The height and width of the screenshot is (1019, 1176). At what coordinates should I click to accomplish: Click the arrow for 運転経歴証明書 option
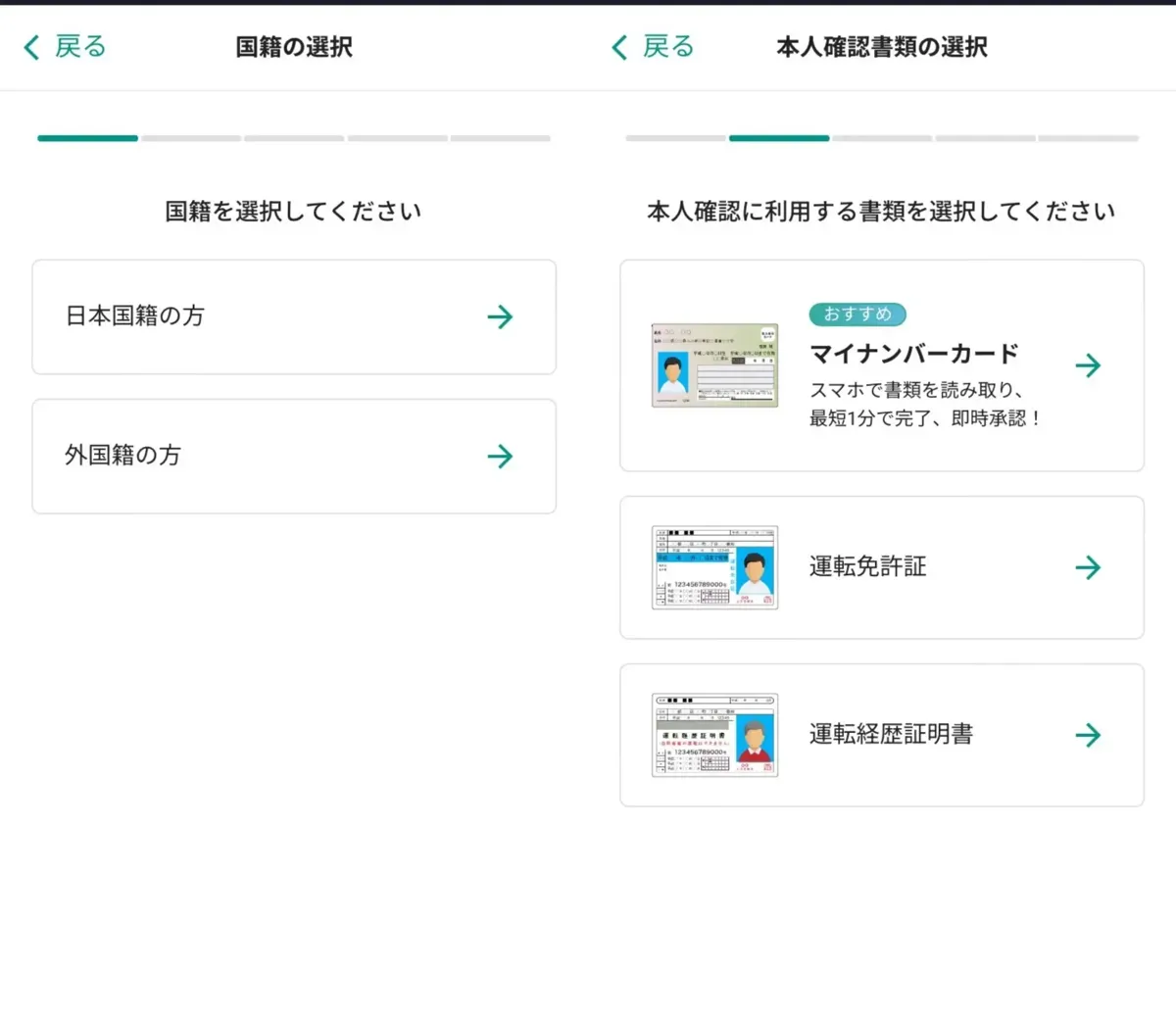pos(1089,735)
